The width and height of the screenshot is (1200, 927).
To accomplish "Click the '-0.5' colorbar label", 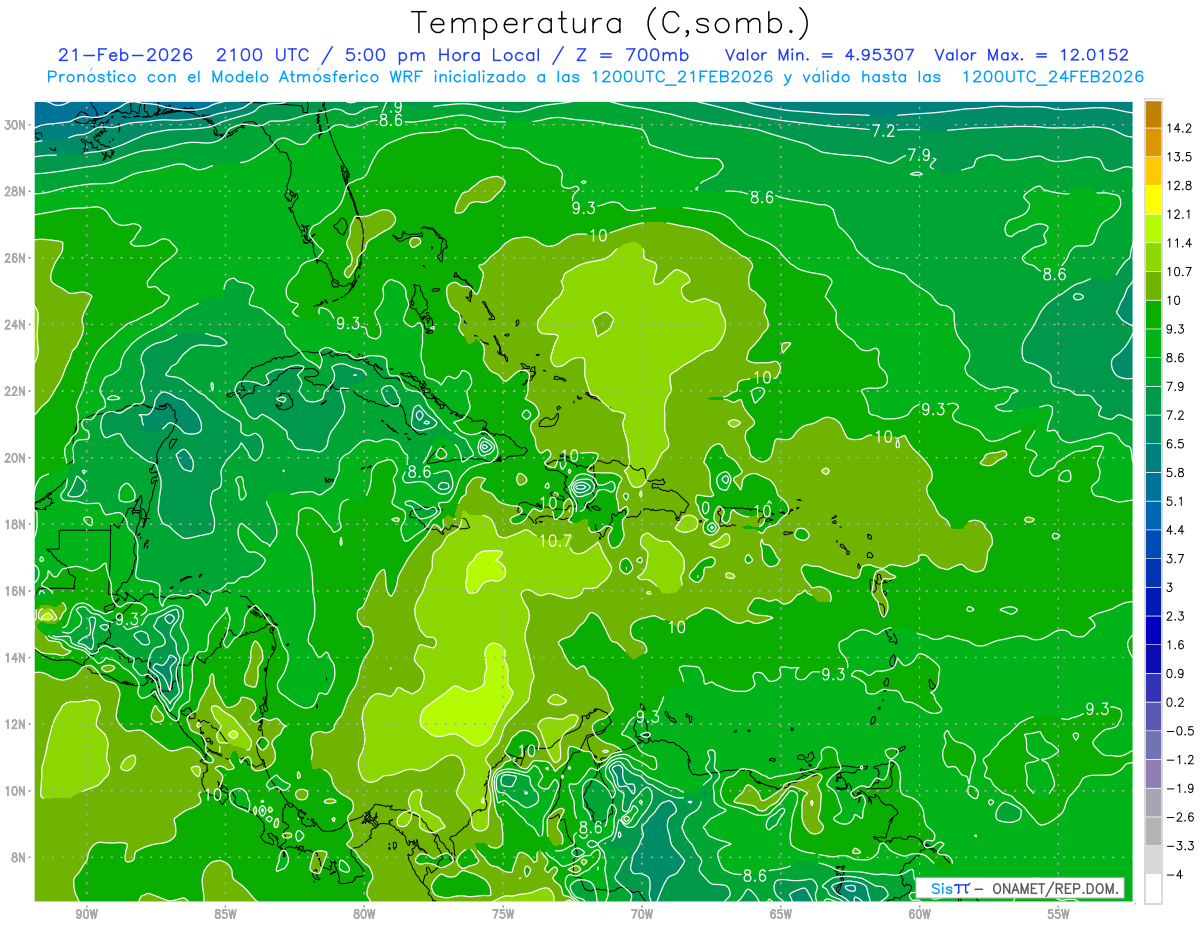I will (x=1180, y=730).
